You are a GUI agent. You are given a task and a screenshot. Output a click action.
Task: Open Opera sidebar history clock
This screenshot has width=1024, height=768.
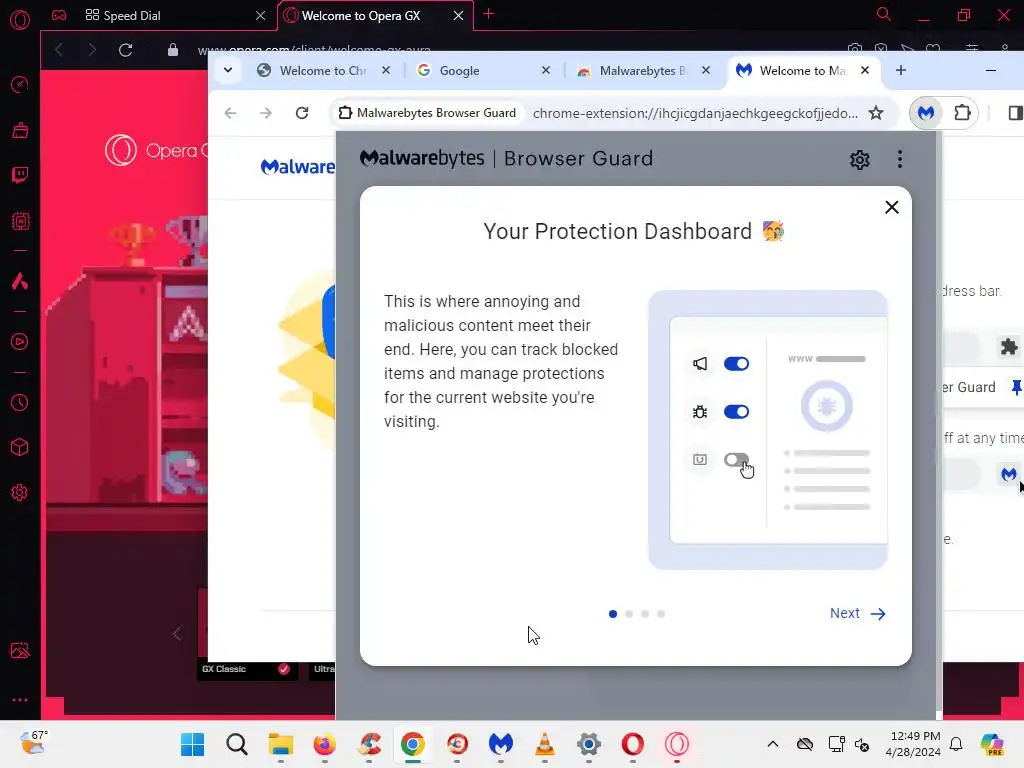coord(20,402)
